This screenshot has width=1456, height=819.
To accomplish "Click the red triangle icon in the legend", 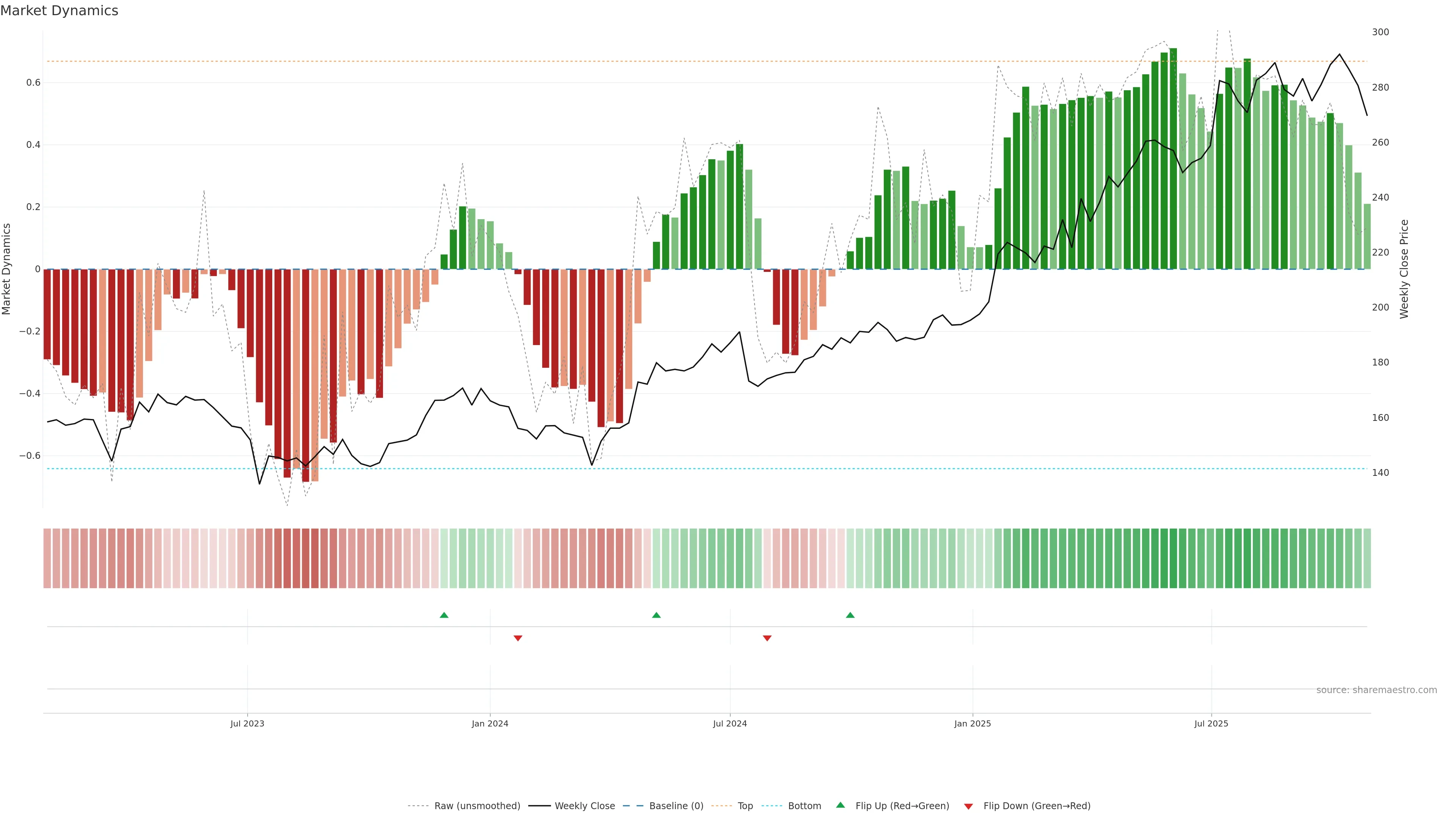I will click(968, 806).
